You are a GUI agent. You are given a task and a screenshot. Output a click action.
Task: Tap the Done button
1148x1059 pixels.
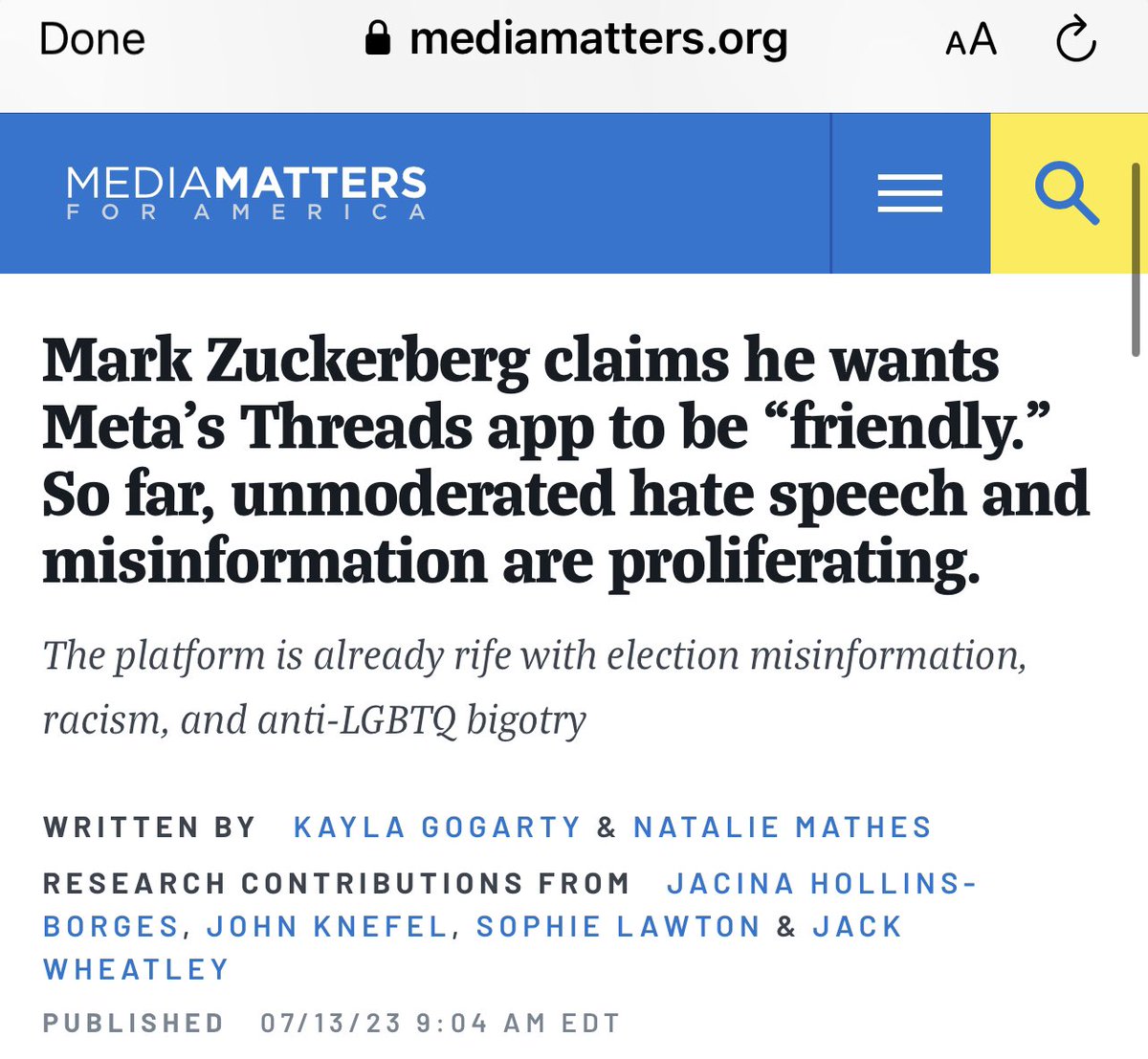coord(92,39)
